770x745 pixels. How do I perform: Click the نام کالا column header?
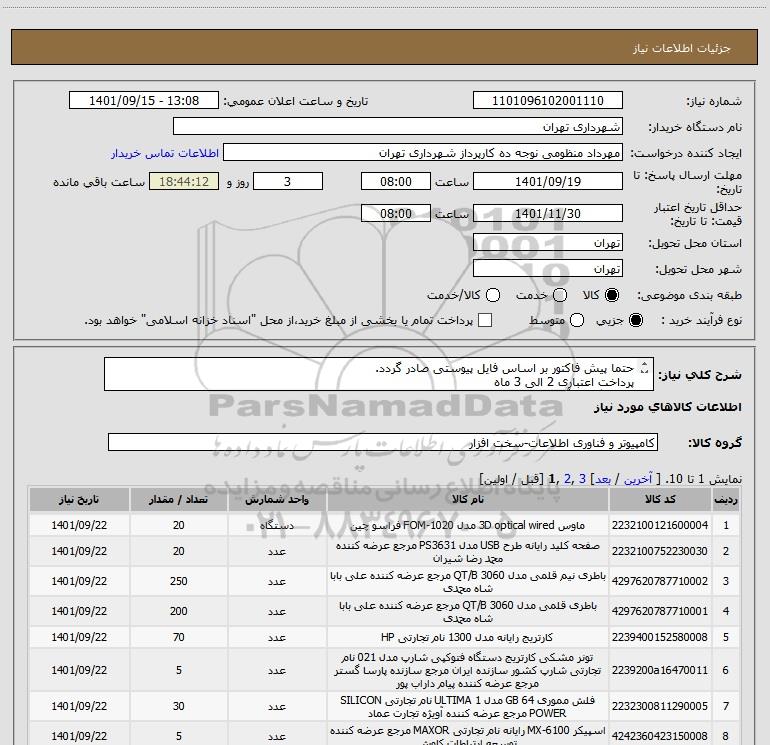click(468, 499)
